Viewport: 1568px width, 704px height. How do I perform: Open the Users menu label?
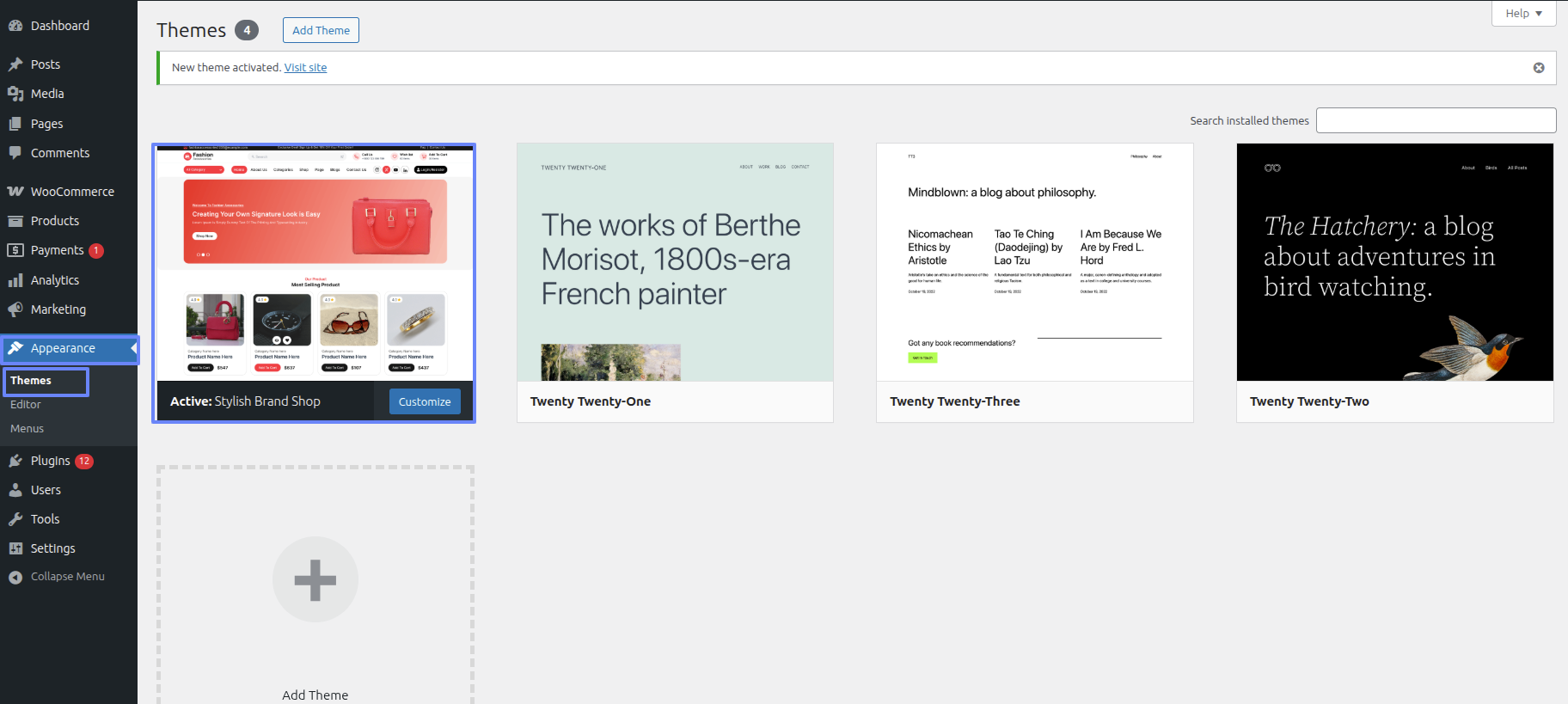tap(46, 490)
